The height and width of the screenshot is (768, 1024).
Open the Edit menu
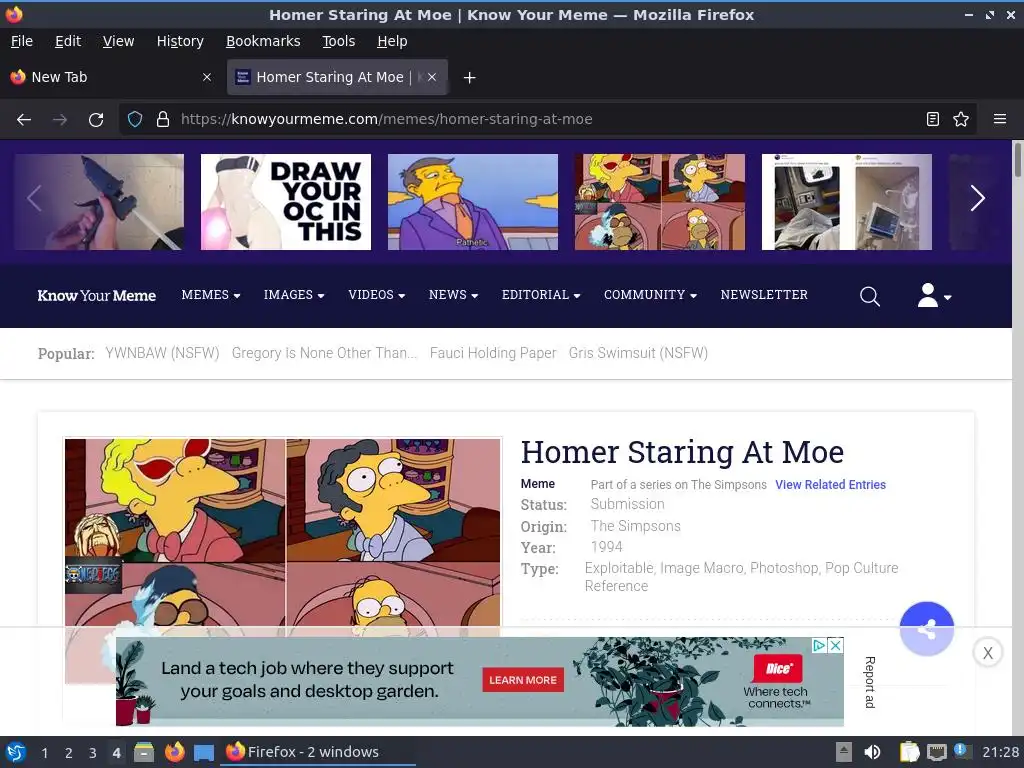[68, 41]
